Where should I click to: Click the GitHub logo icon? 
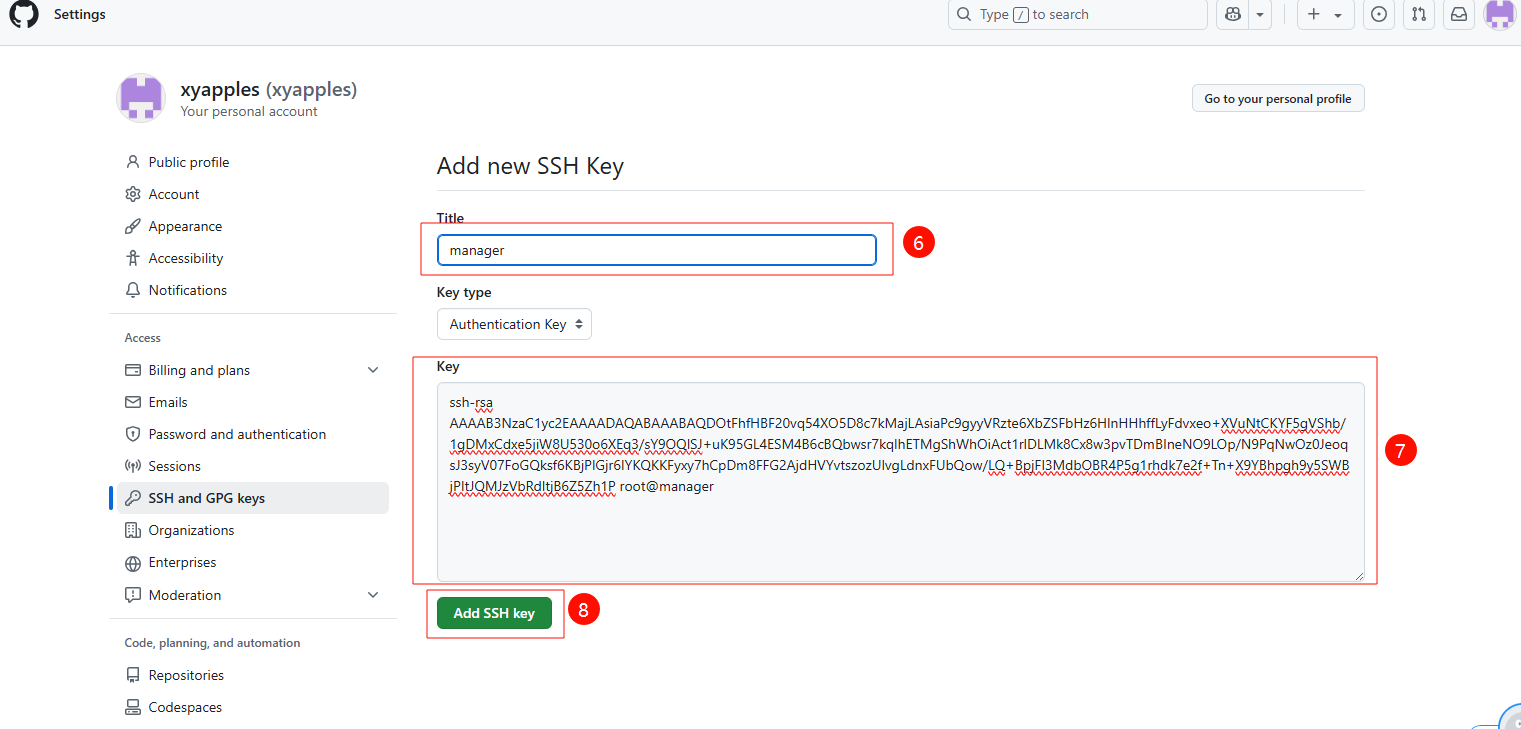click(x=23, y=15)
